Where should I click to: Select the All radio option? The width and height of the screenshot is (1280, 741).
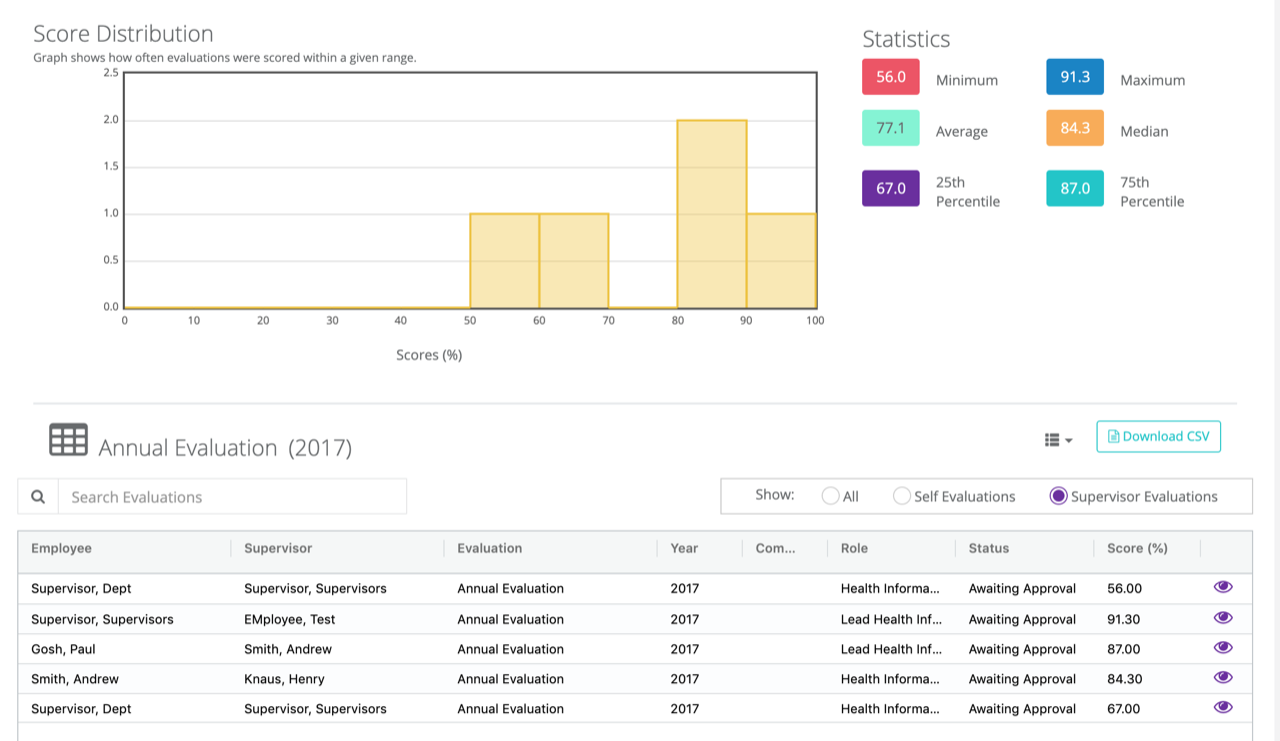(830, 496)
